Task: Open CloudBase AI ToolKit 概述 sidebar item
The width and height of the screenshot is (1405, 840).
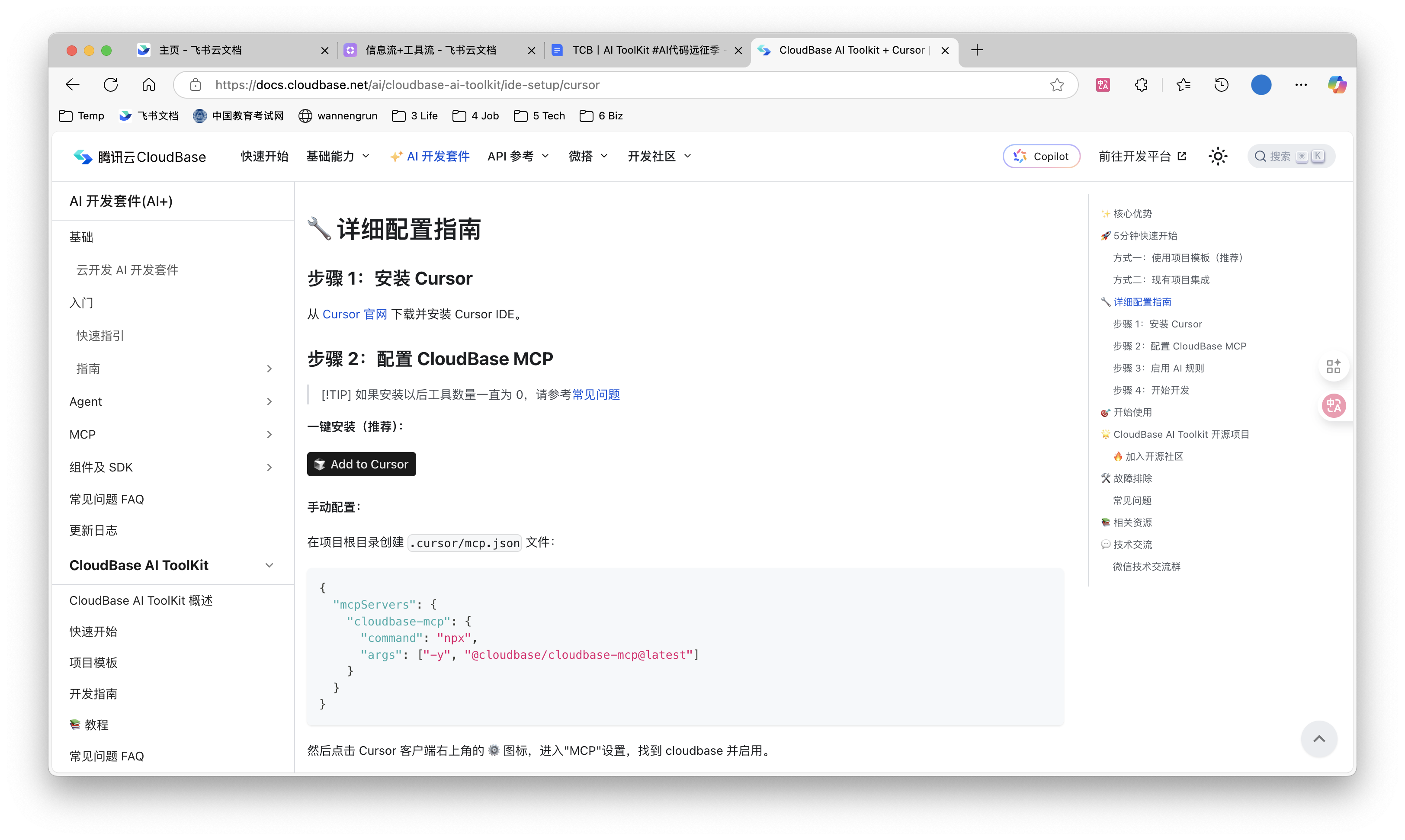Action: pos(141,600)
